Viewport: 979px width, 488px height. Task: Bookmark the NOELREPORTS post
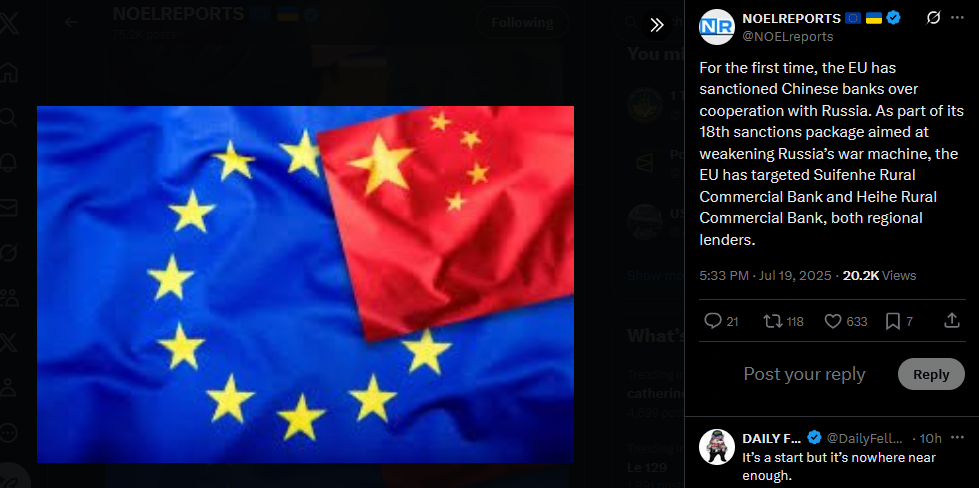click(x=893, y=321)
